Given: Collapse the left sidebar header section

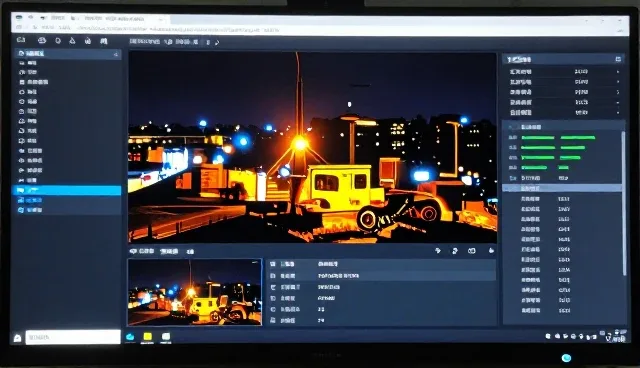Looking at the screenshot, I should click(x=116, y=54).
